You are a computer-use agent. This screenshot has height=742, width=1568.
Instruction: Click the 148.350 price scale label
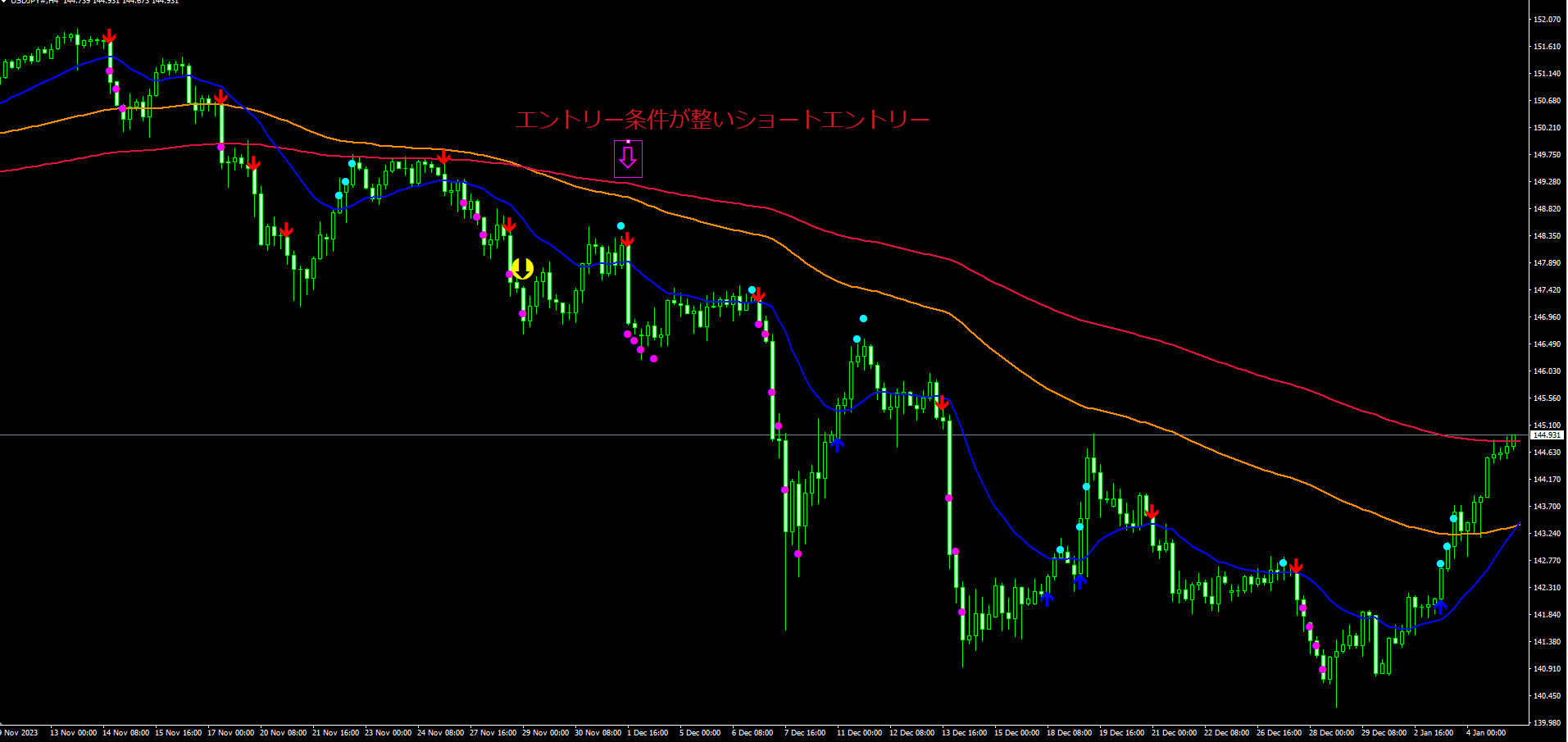(1547, 236)
